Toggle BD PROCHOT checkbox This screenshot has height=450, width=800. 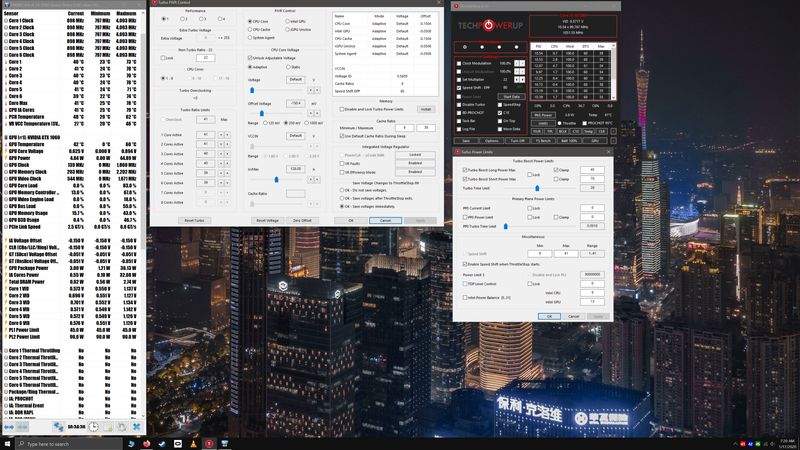(459, 113)
